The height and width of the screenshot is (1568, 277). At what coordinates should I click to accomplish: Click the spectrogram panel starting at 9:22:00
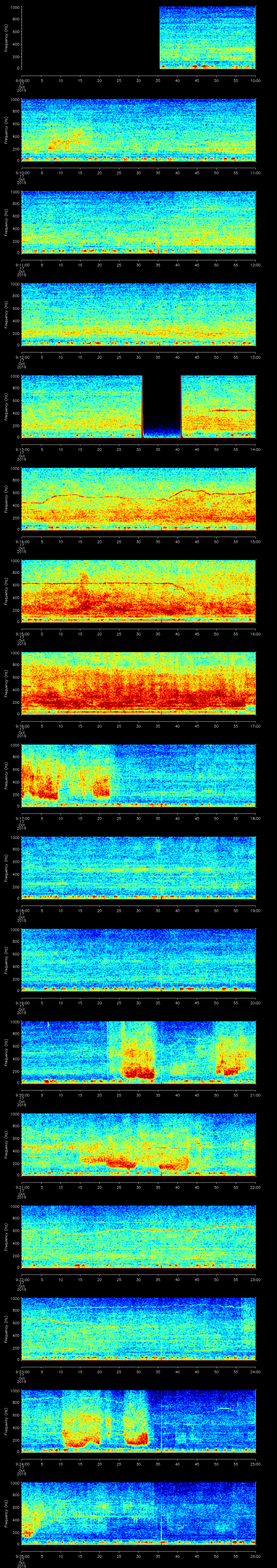click(x=139, y=1237)
